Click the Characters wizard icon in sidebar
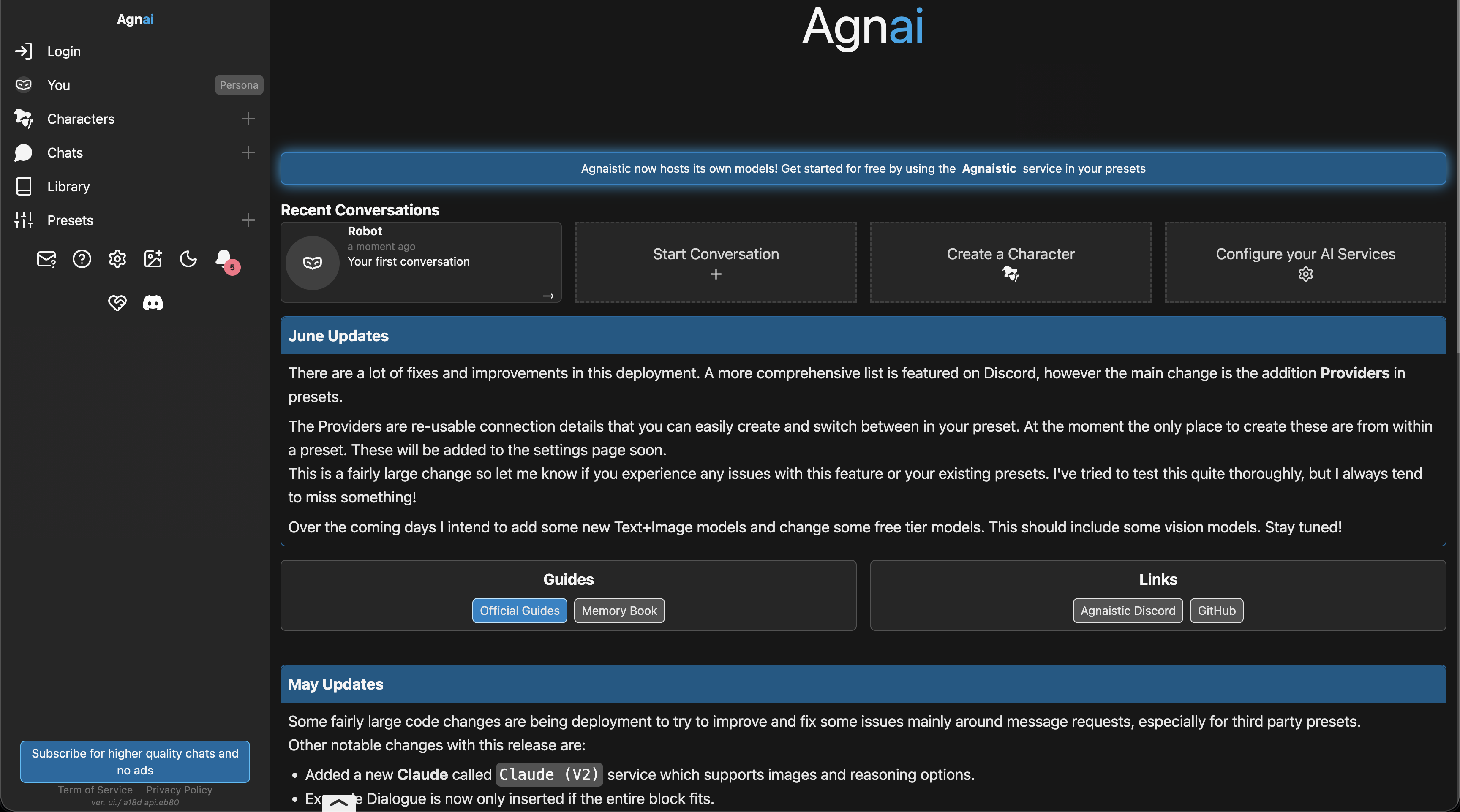The width and height of the screenshot is (1460, 812). pos(23,118)
